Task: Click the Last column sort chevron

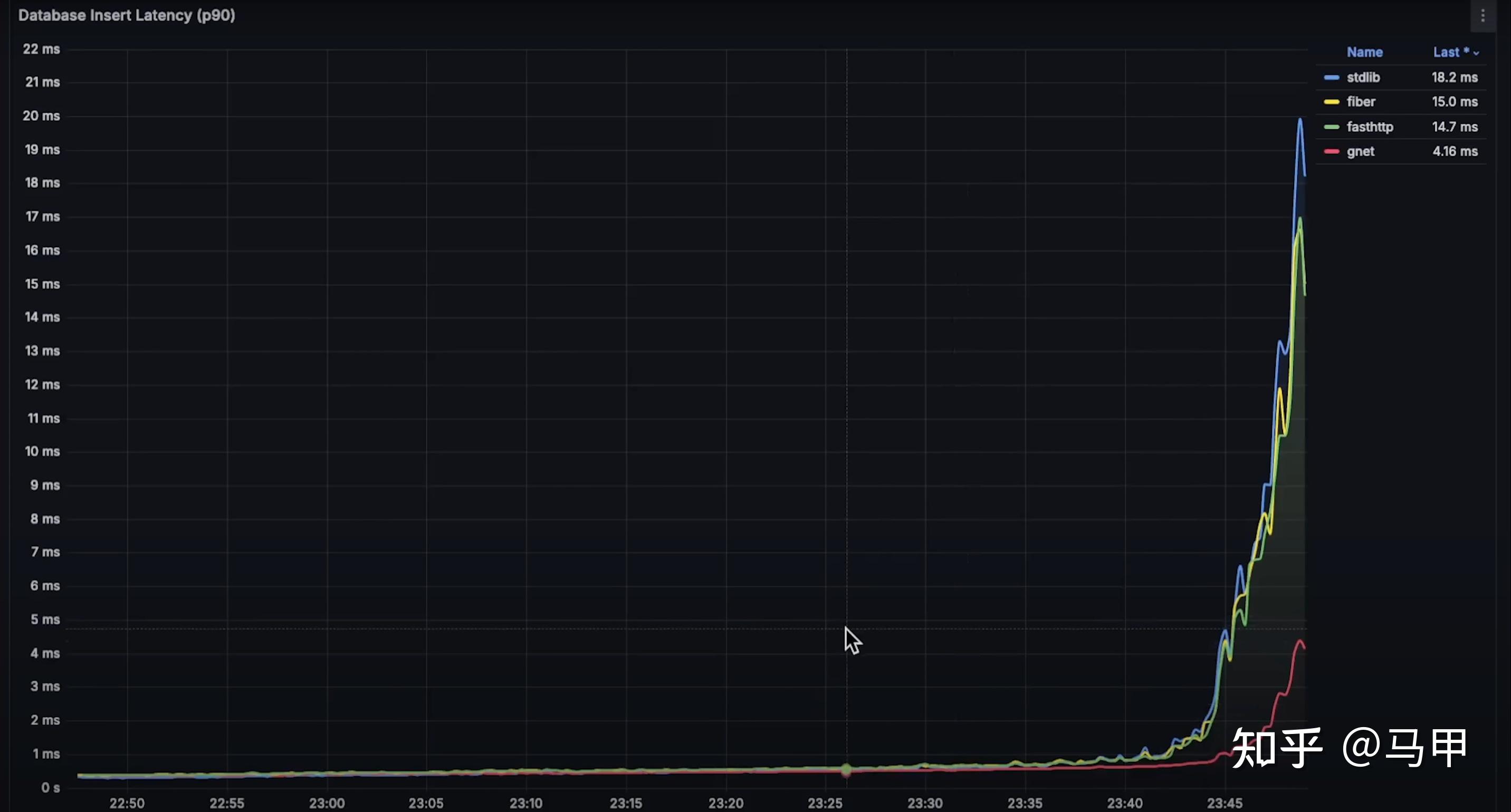Action: pyautogui.click(x=1476, y=53)
